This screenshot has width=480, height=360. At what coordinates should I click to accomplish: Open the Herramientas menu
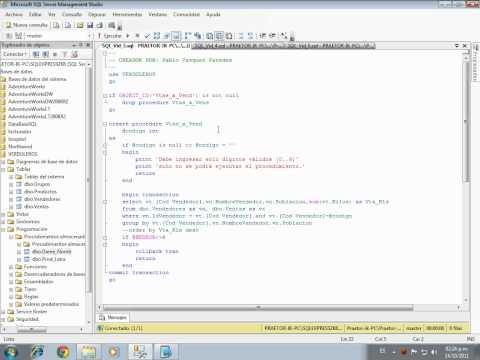[127, 14]
